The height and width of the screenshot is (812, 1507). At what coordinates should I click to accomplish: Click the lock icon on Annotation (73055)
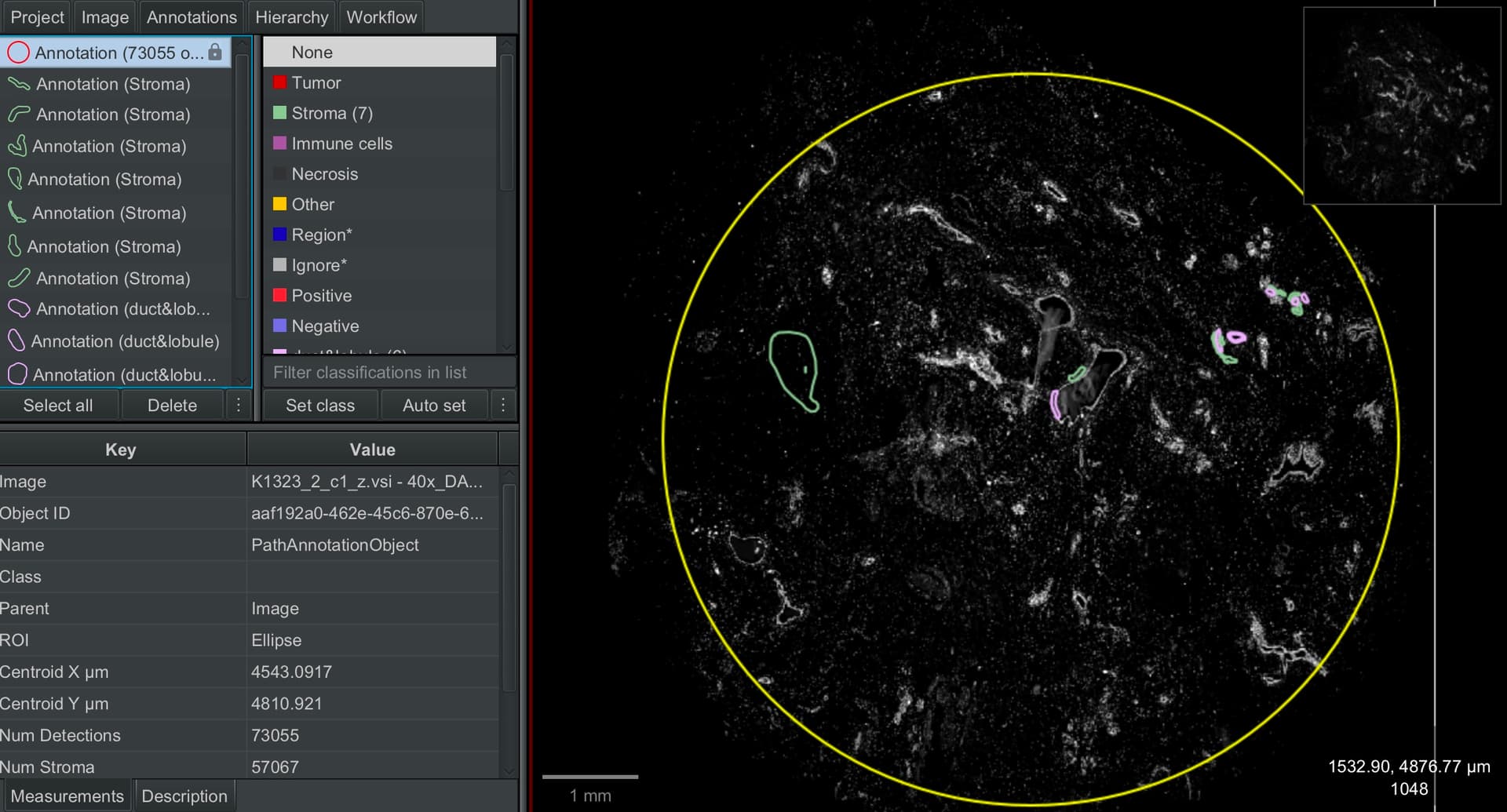[x=217, y=53]
